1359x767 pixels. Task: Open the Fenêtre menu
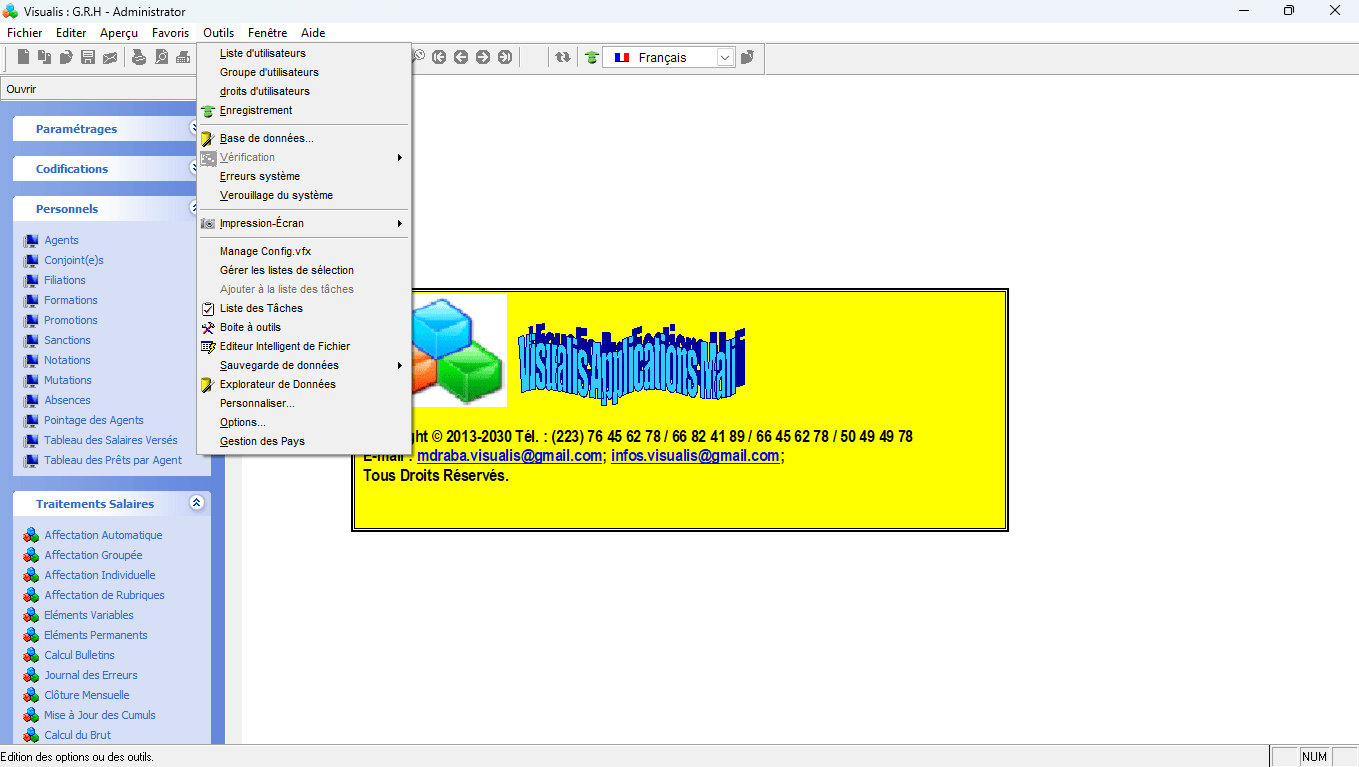click(x=267, y=33)
